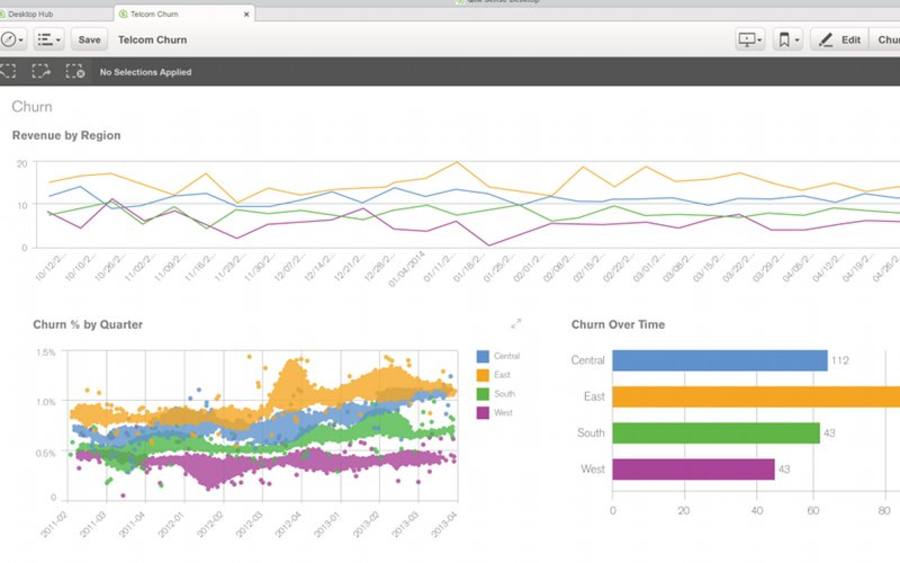Click the 2012-01 quarter axis label
The width and height of the screenshot is (900, 563).
pyautogui.click(x=170, y=525)
